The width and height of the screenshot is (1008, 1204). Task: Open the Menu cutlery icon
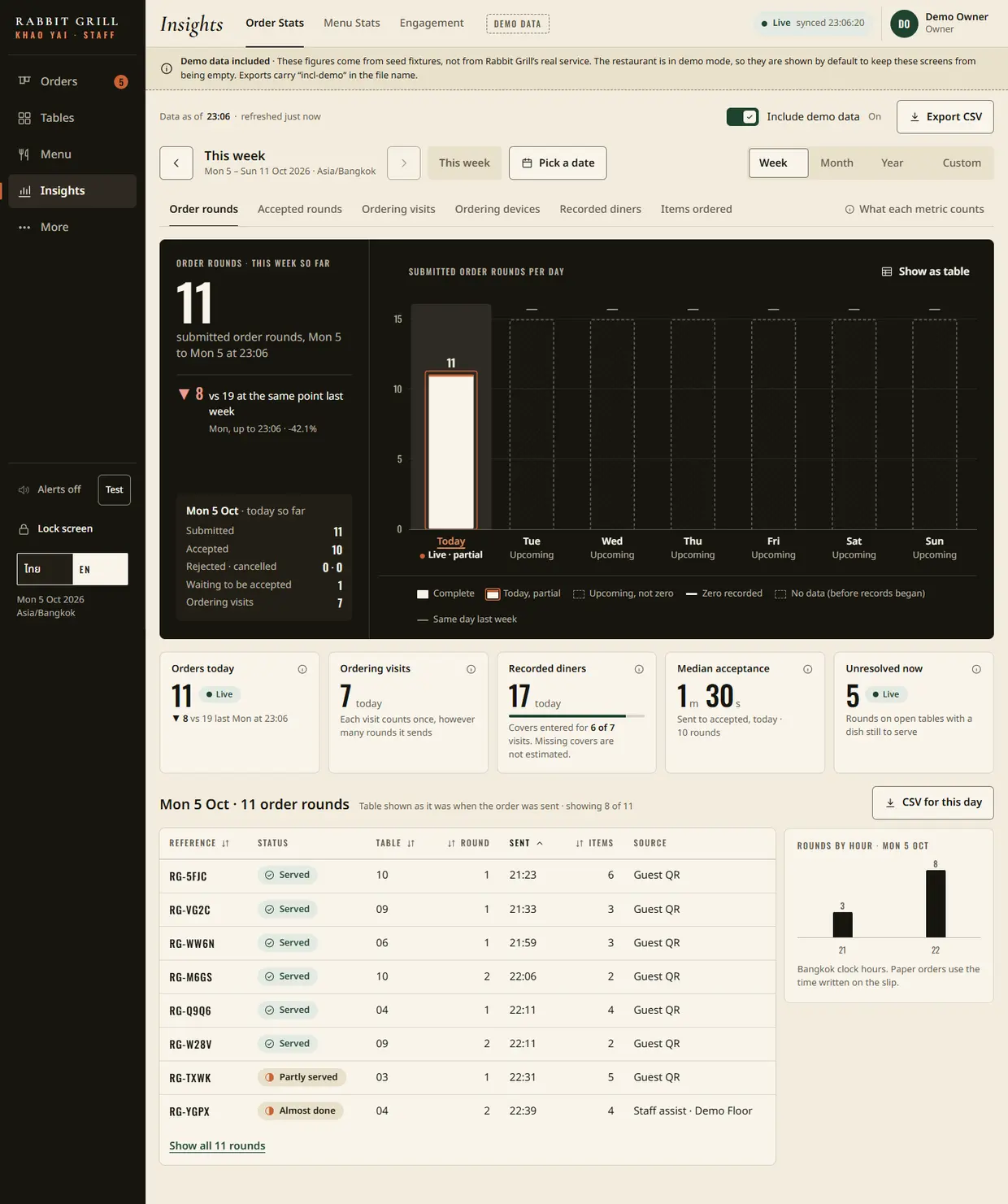(24, 154)
